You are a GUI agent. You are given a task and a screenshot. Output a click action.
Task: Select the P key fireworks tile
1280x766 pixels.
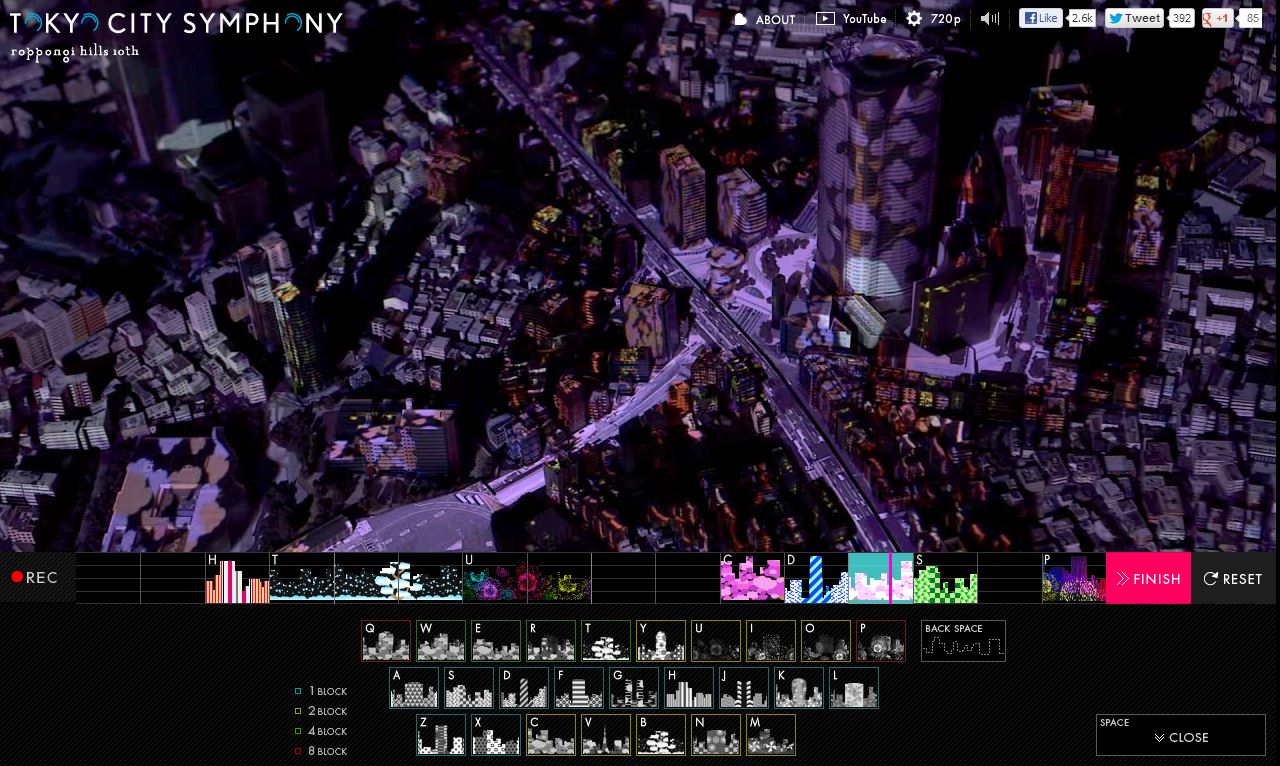[x=881, y=641]
